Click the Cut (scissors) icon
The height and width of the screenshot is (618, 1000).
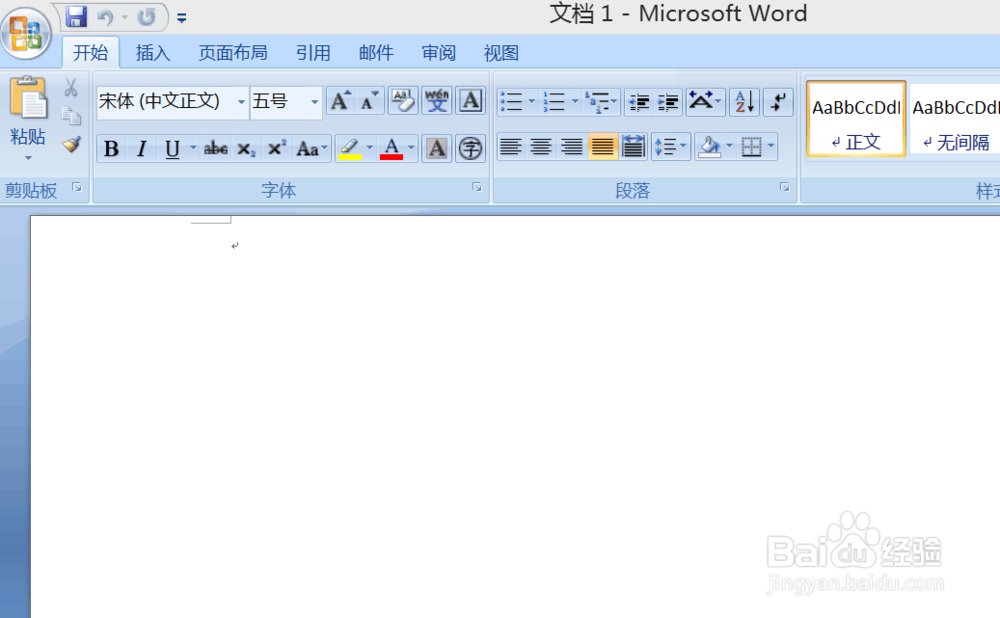pyautogui.click(x=71, y=89)
